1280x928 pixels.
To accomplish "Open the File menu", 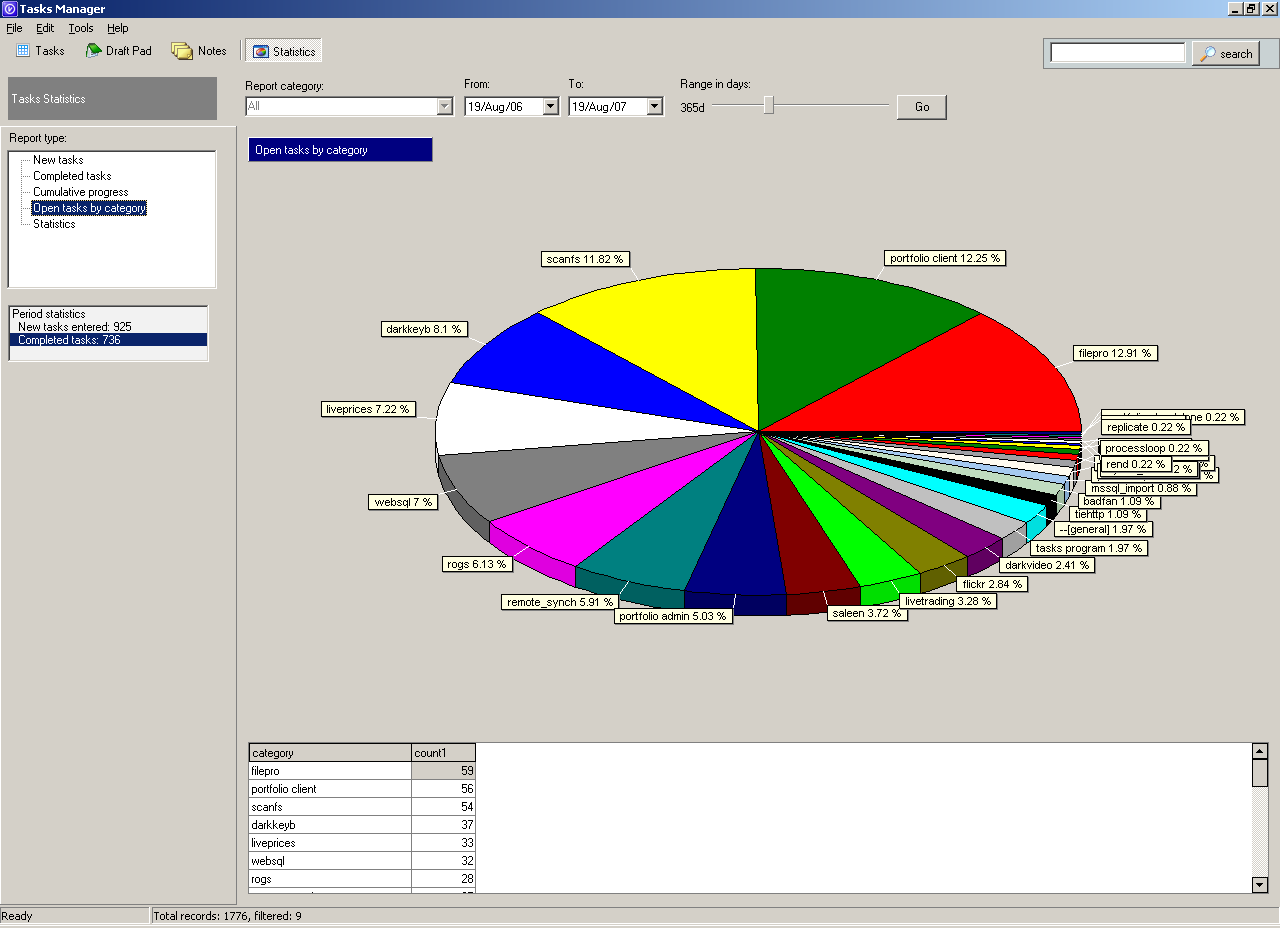I will click(14, 28).
